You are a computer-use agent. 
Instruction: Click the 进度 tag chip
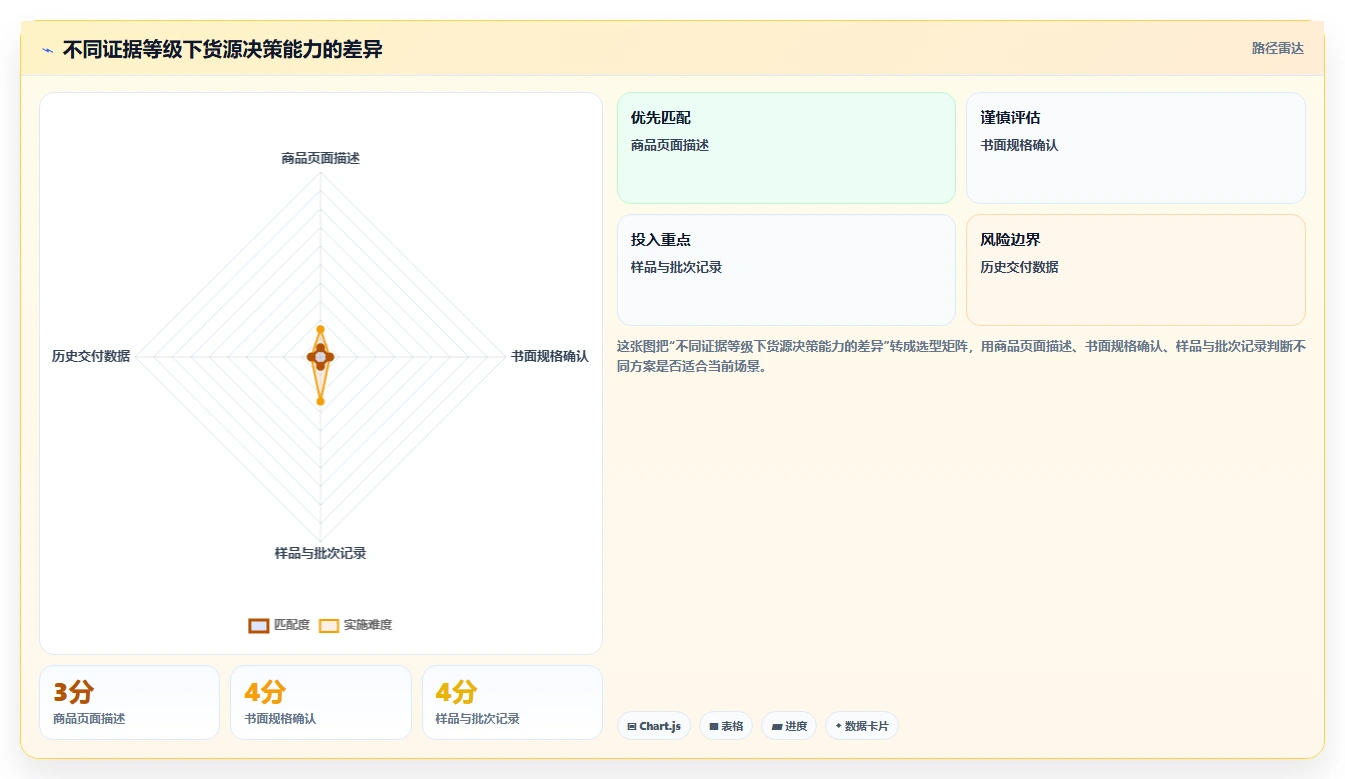coord(789,726)
